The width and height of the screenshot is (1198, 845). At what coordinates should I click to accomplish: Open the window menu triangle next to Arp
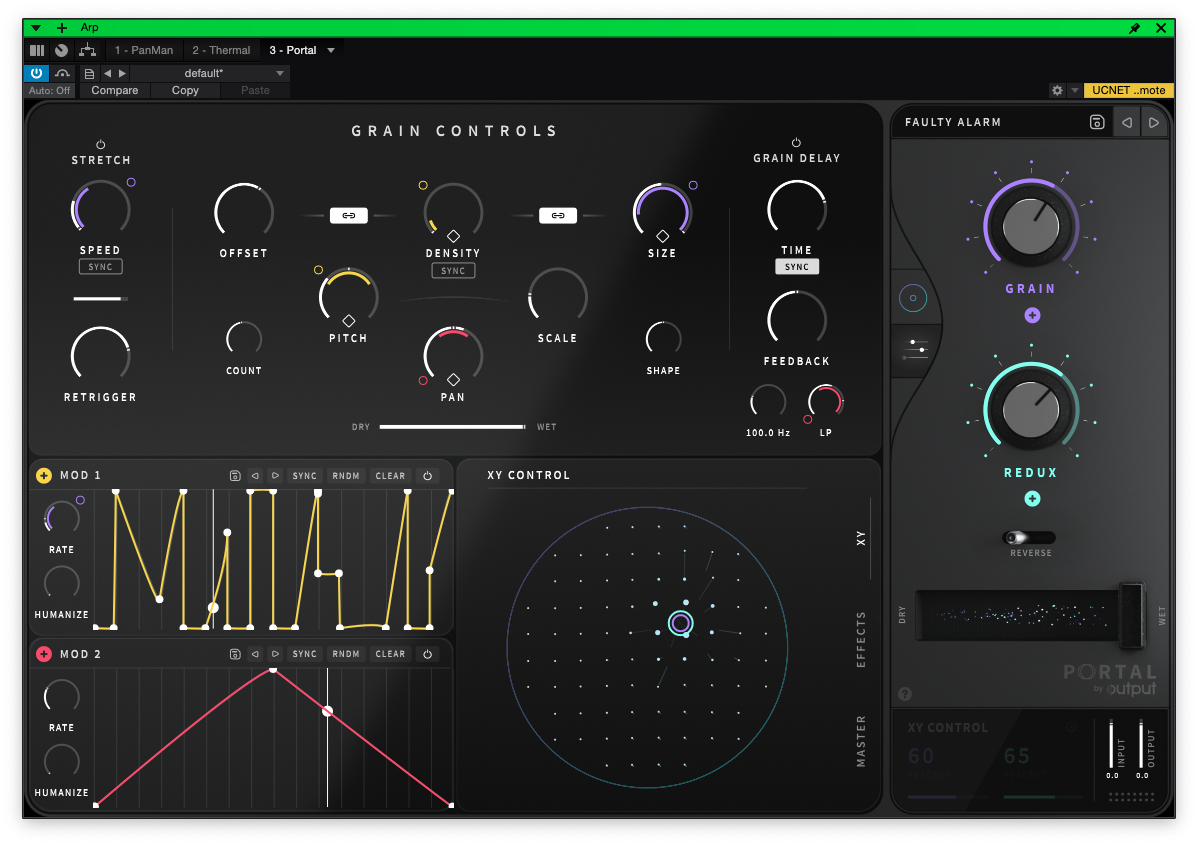(x=36, y=28)
